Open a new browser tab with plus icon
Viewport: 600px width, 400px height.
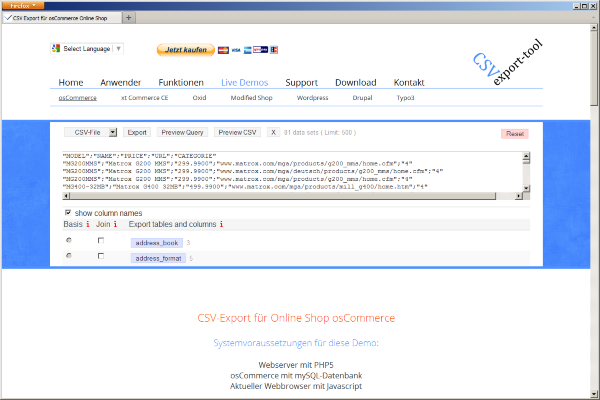point(129,18)
